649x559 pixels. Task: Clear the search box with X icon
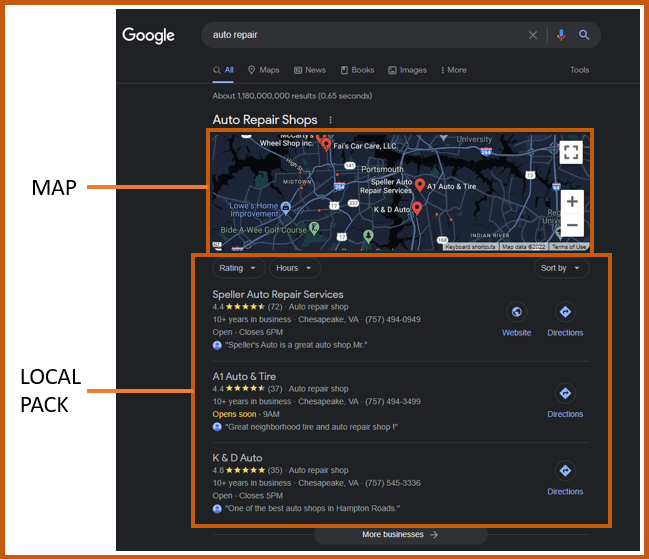(x=533, y=35)
